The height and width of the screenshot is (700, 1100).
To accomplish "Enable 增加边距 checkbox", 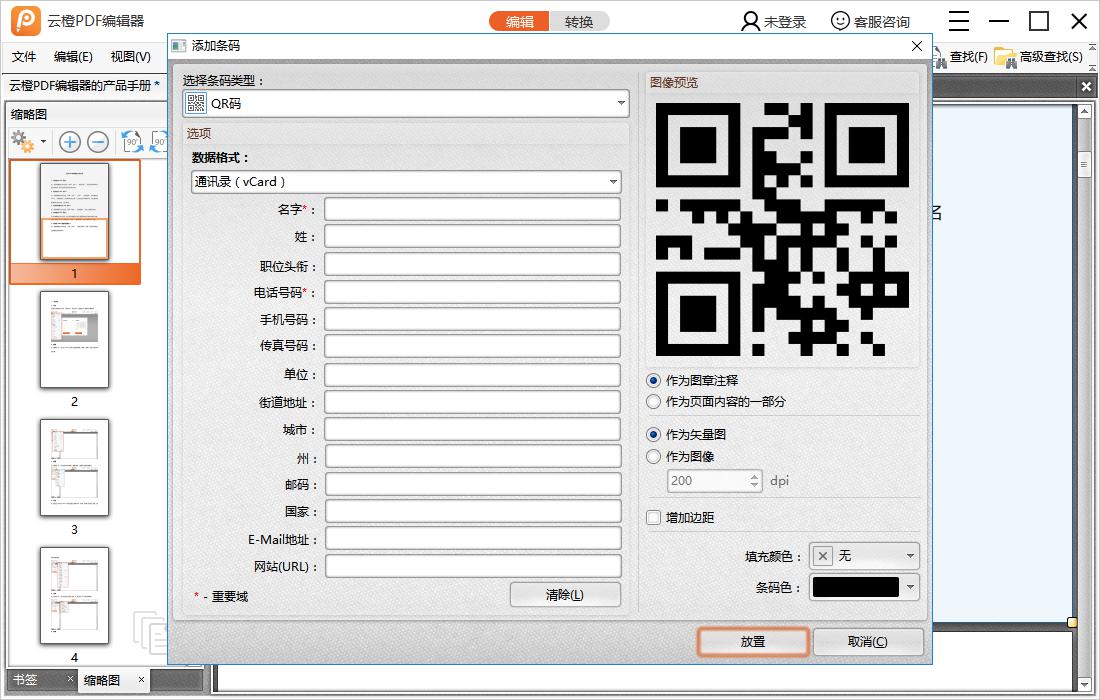I will pyautogui.click(x=653, y=517).
